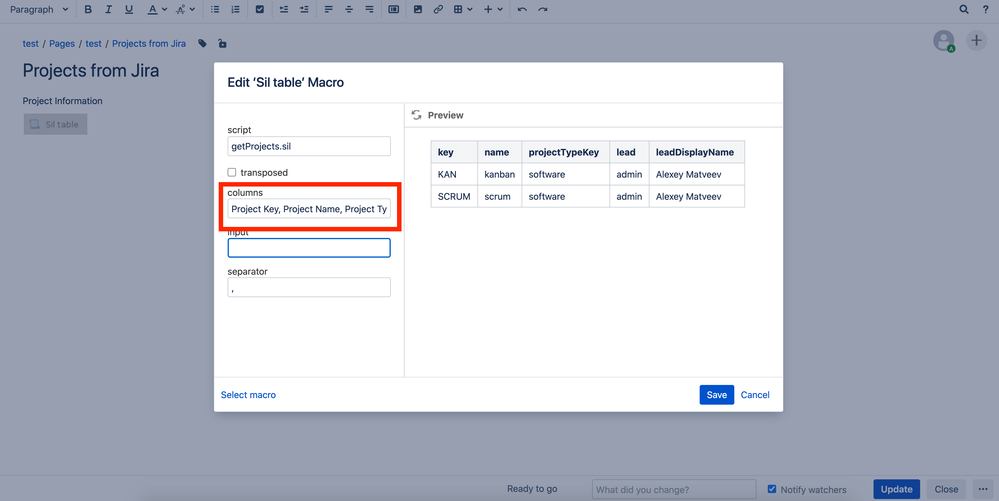Insert a task list checkbox item

259,10
